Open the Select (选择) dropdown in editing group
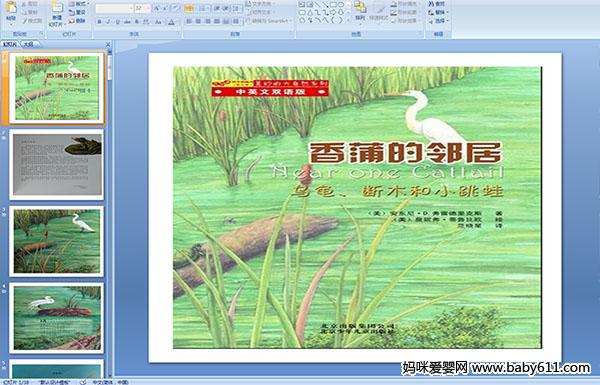 438,21
